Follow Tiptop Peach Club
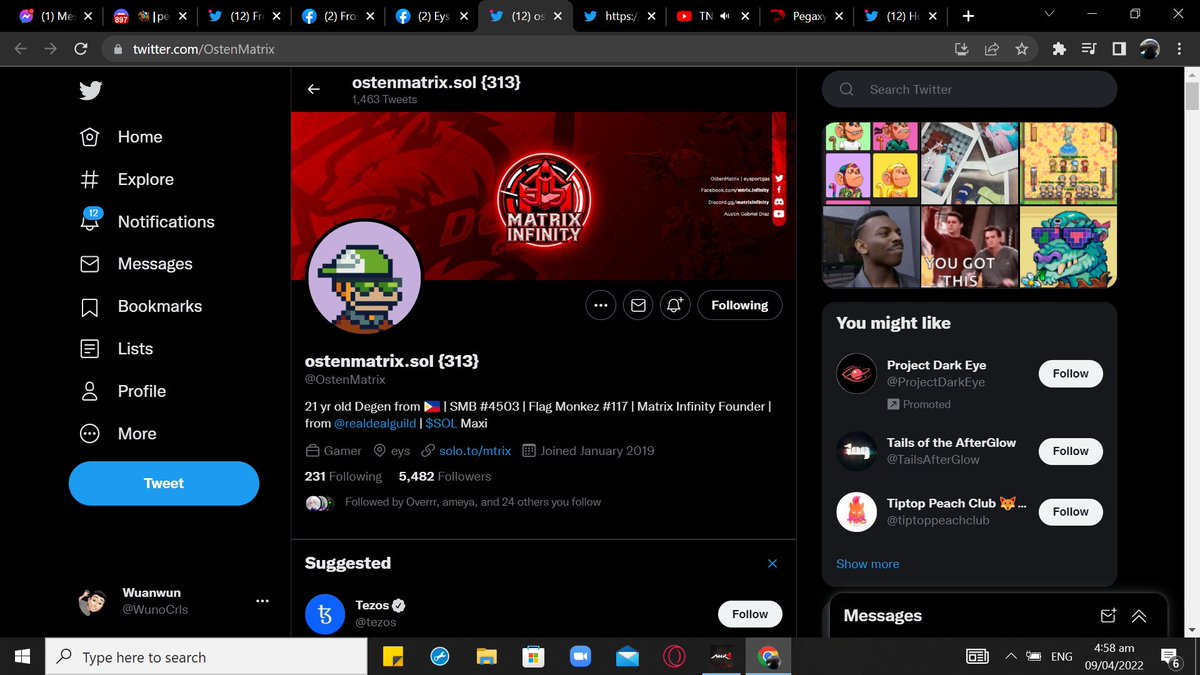Image resolution: width=1200 pixels, height=675 pixels. point(1070,512)
